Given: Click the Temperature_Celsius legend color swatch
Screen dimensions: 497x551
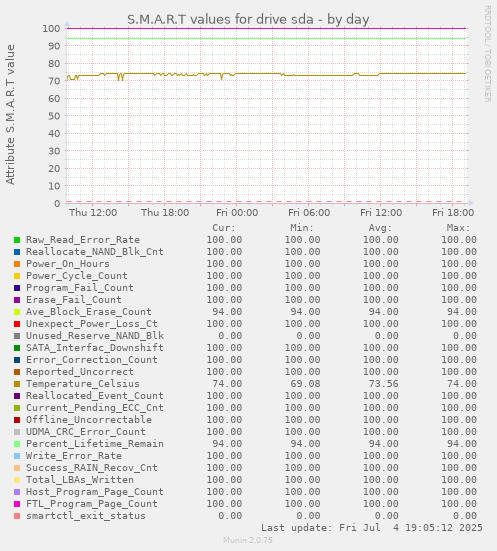Looking at the screenshot, I should pyautogui.click(x=17, y=384).
